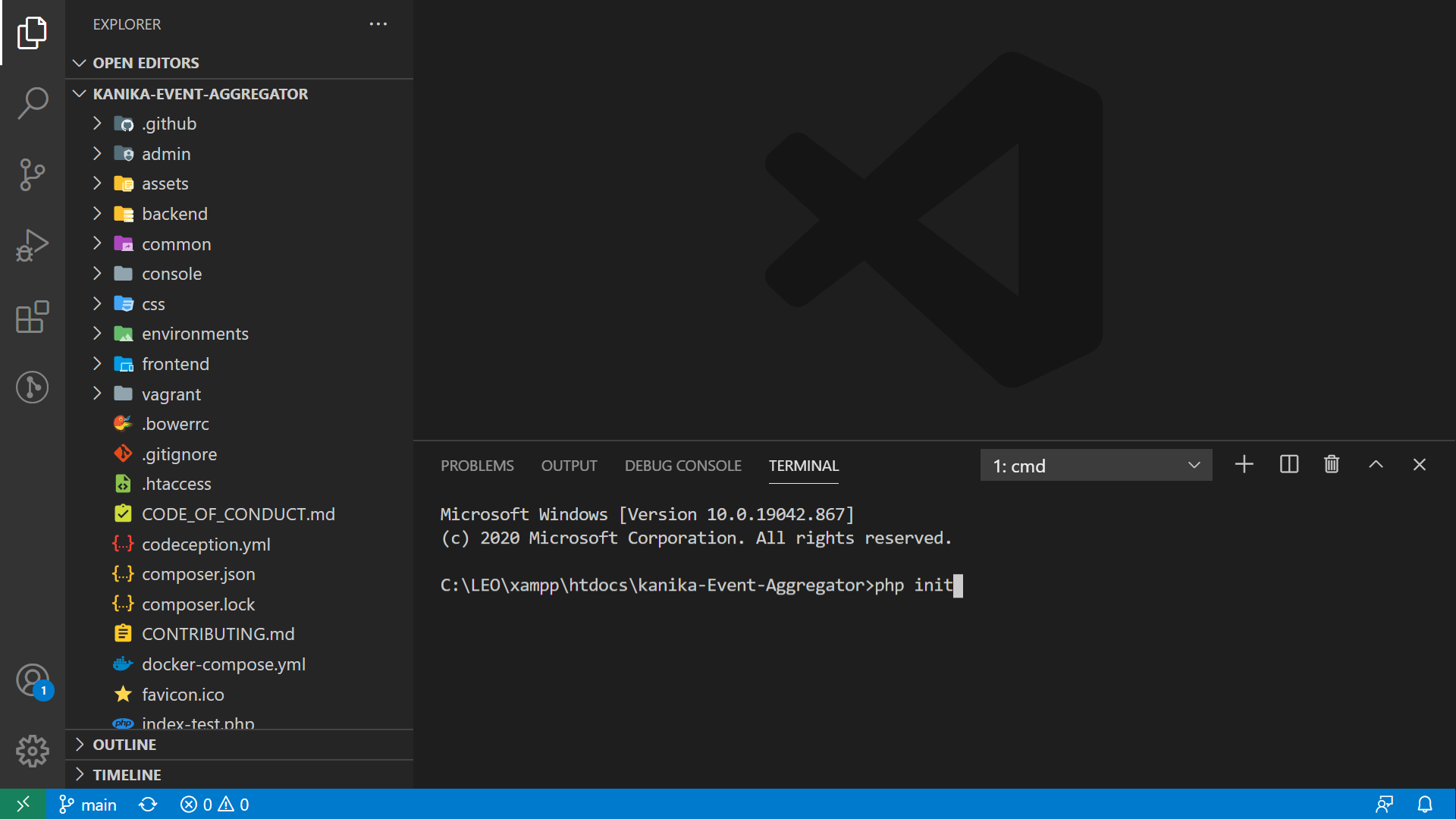Collapse the Open Editors section

point(239,63)
